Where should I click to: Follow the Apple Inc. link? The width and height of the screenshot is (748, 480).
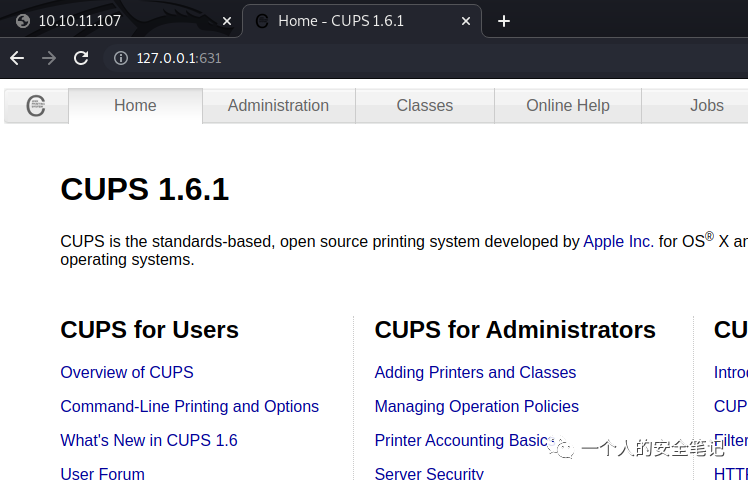coord(618,241)
